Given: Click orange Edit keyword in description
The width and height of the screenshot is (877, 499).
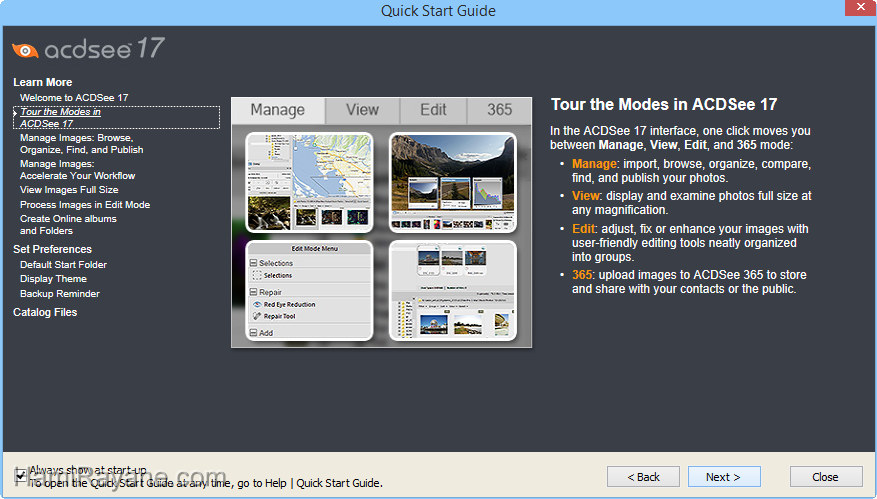Looking at the screenshot, I should point(583,229).
